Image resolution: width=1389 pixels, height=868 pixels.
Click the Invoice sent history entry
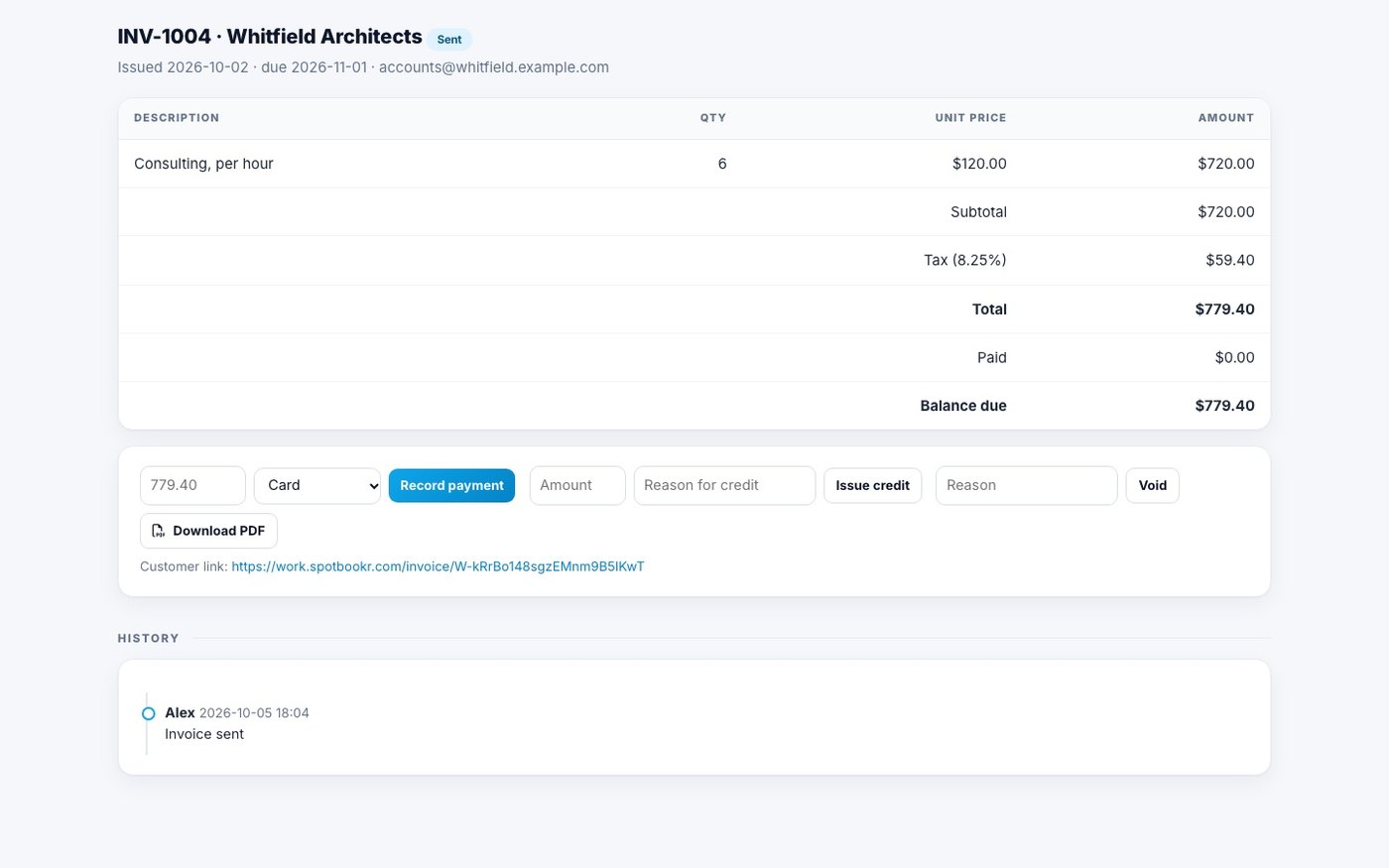[x=204, y=734]
